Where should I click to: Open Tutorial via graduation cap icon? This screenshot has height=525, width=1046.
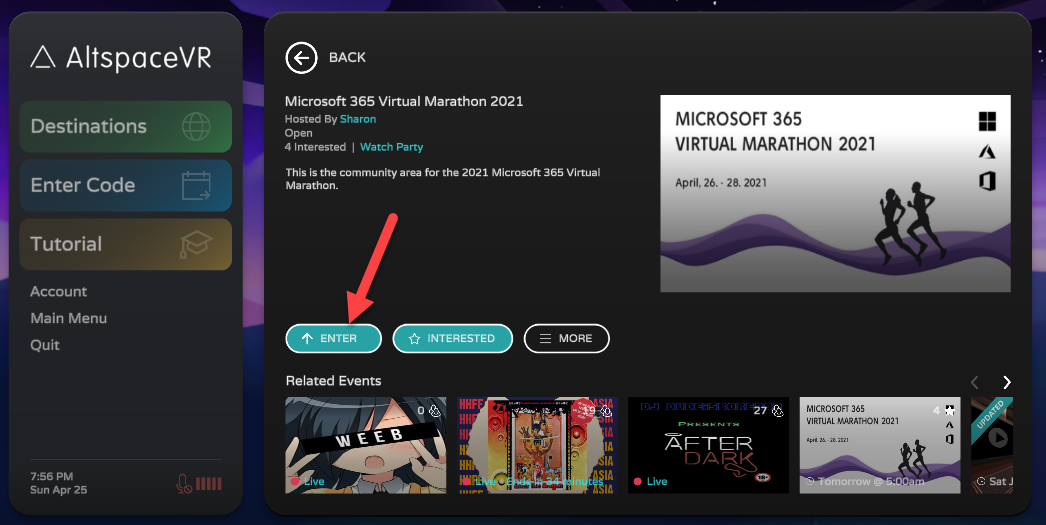pyautogui.click(x=196, y=245)
